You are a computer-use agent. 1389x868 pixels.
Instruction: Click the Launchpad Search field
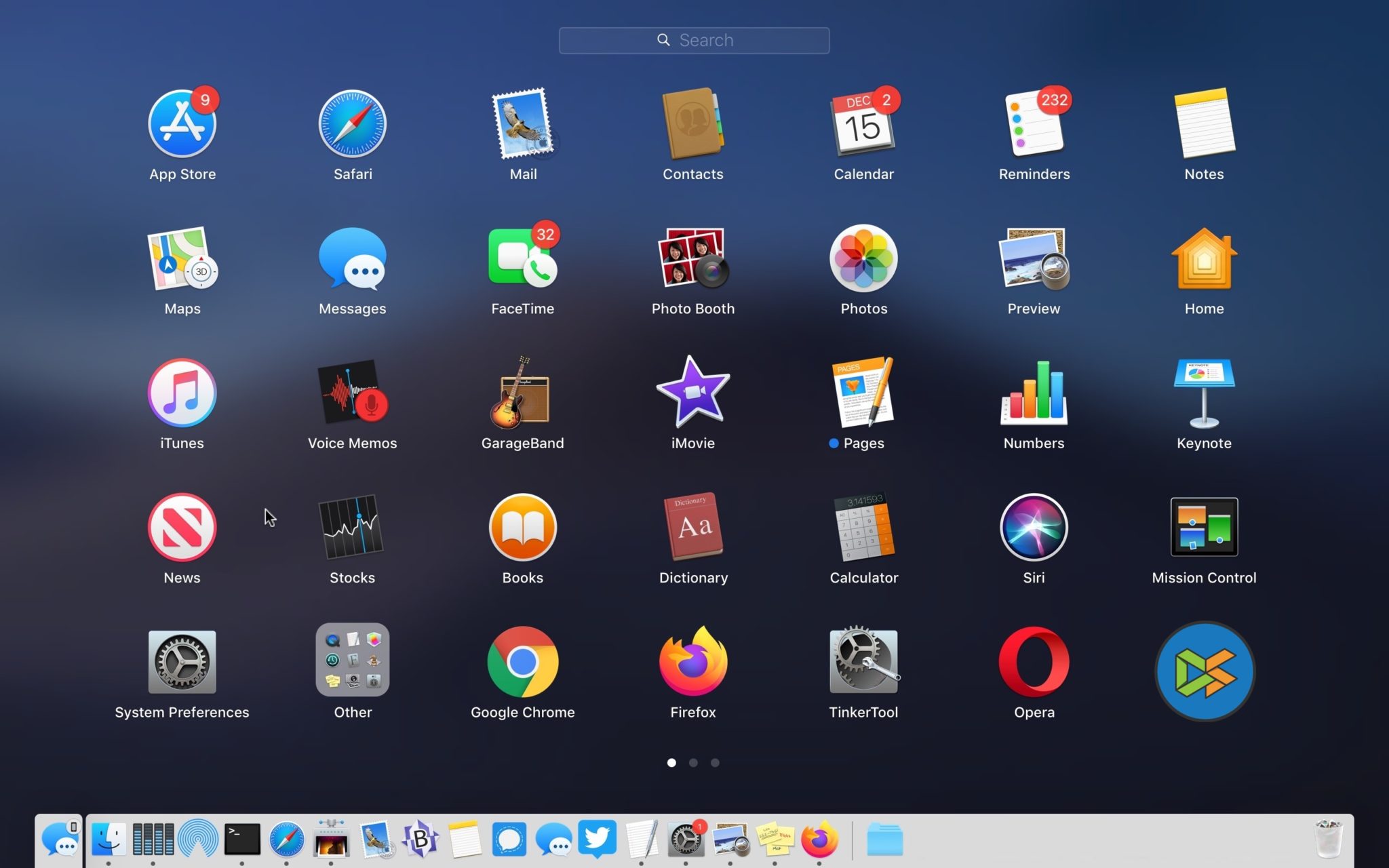click(694, 41)
